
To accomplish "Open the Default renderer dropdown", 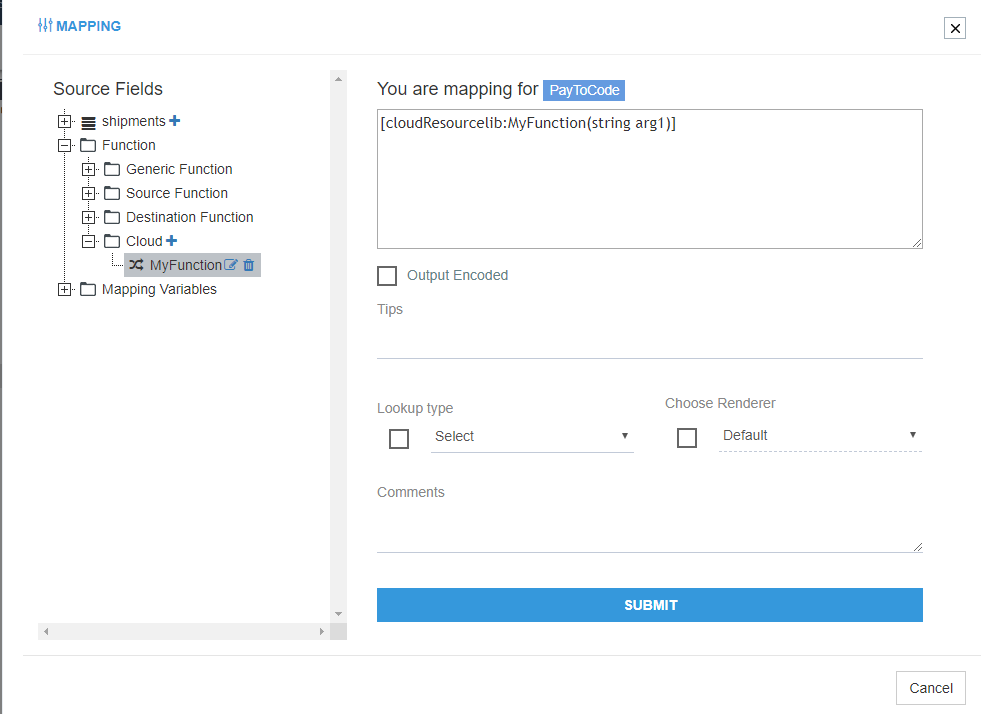I will [x=818, y=435].
